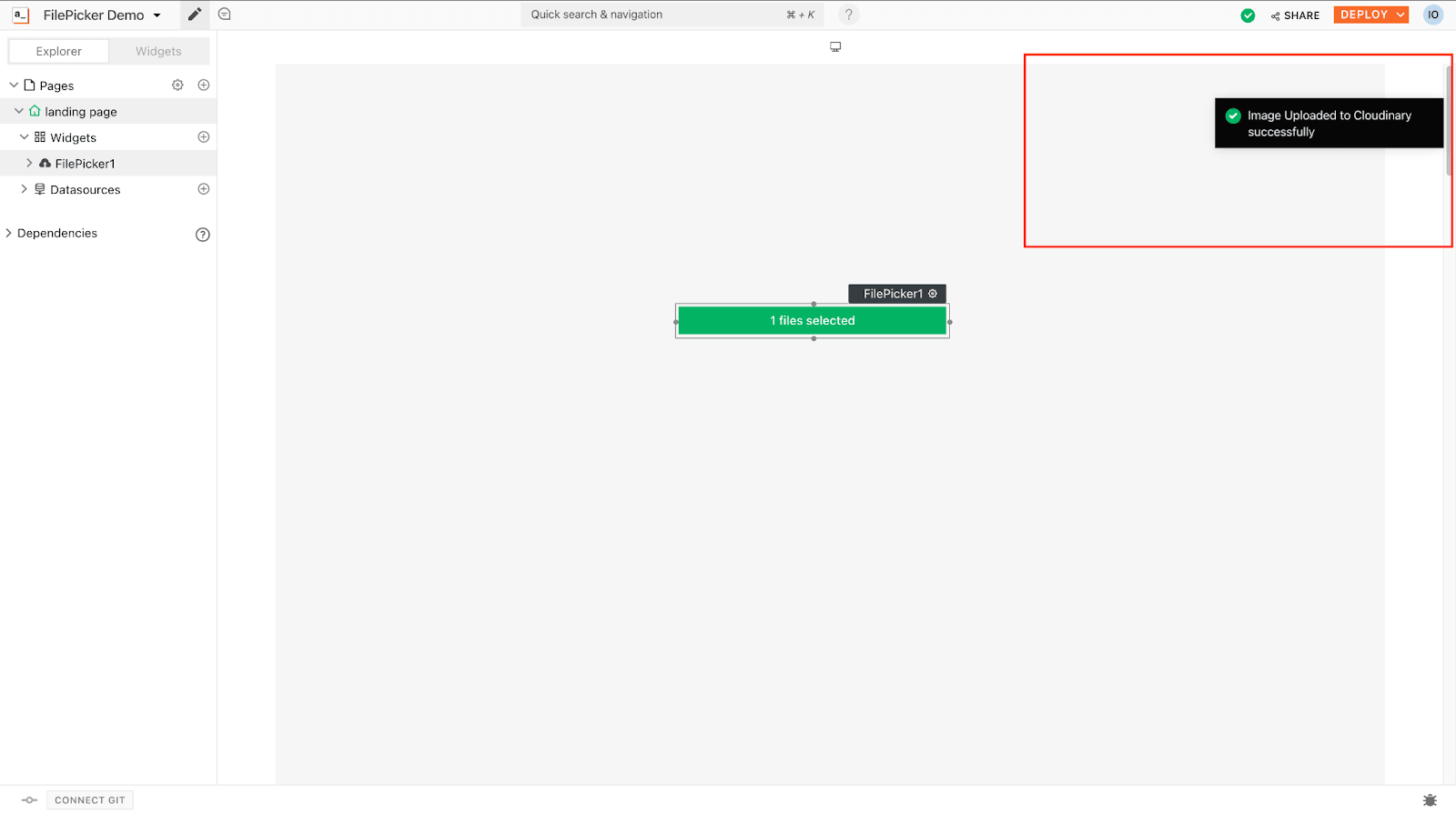Expand the Dependencies section
Screen dimensions: 1456x814
[9, 233]
